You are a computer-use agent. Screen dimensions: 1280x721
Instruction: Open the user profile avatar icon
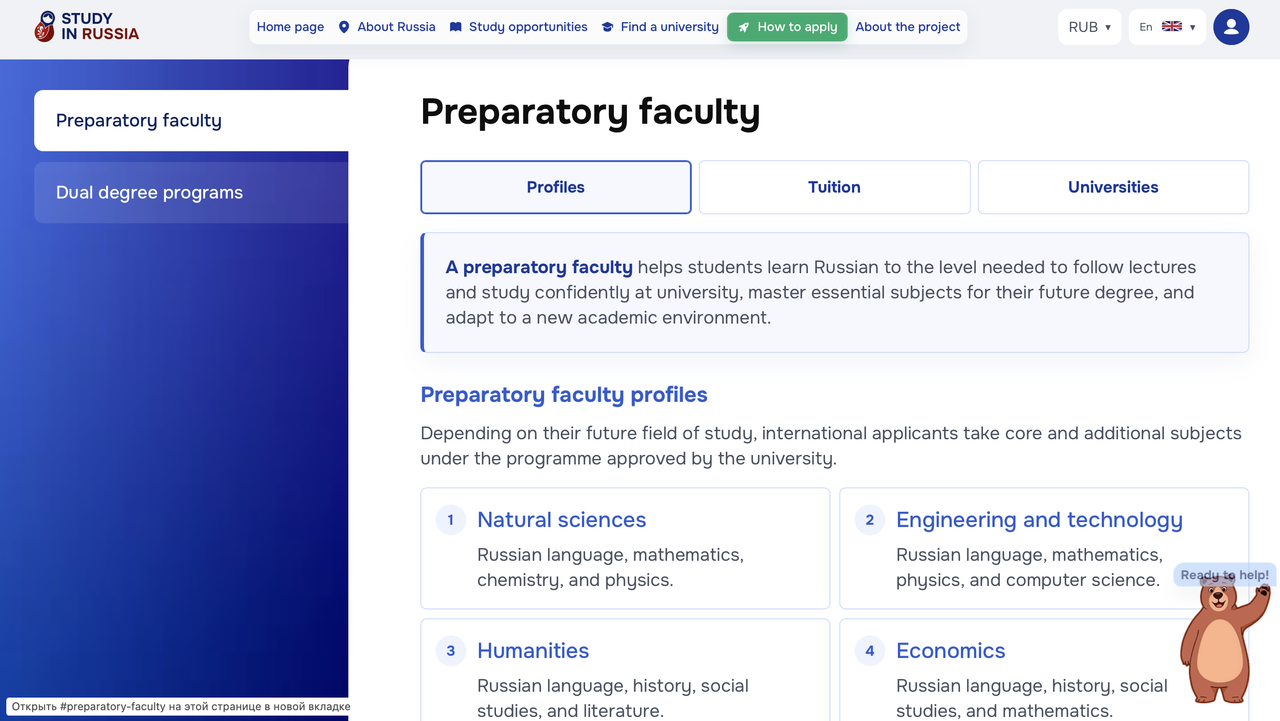coord(1231,27)
